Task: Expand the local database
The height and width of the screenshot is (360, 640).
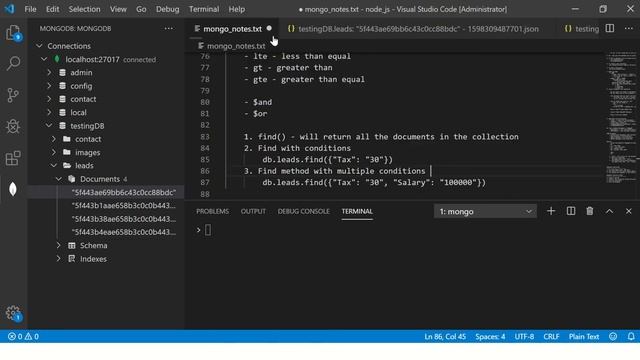Action: (49, 112)
